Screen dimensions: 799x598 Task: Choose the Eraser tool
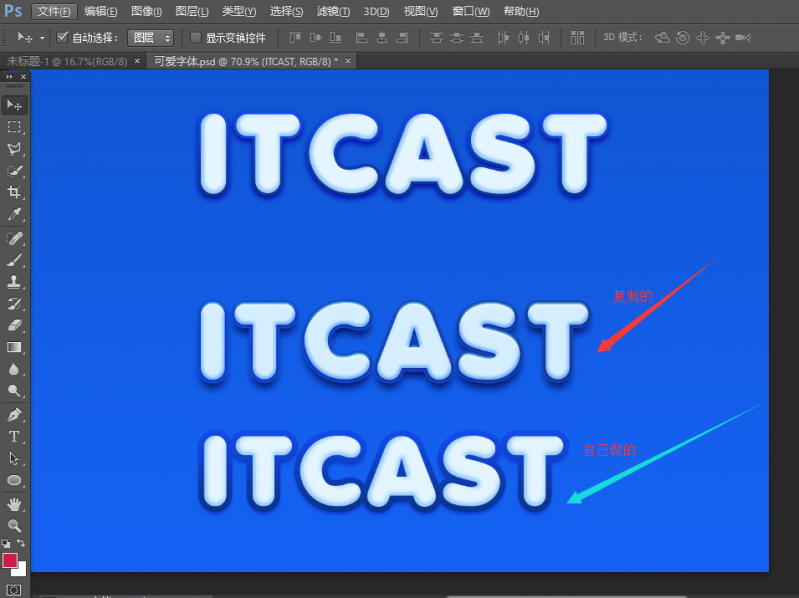14,325
